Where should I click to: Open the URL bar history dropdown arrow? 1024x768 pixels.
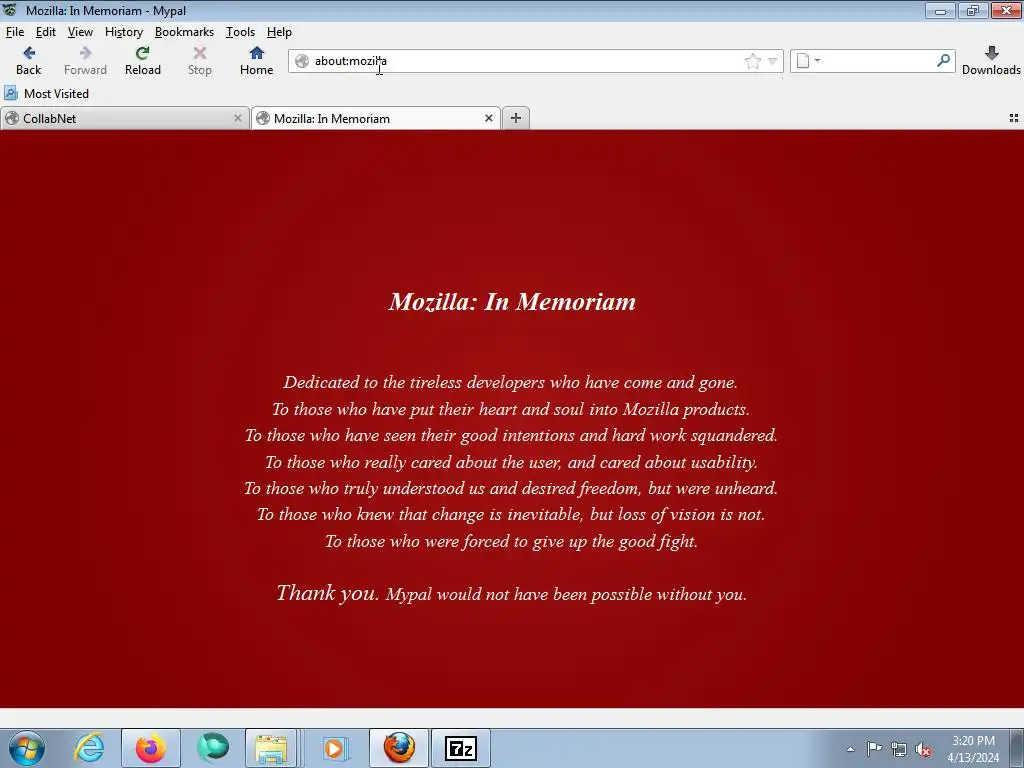773,61
